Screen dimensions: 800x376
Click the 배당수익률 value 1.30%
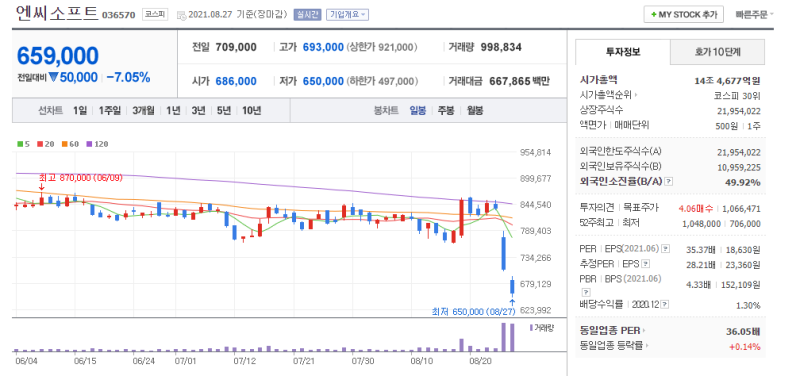click(749, 305)
